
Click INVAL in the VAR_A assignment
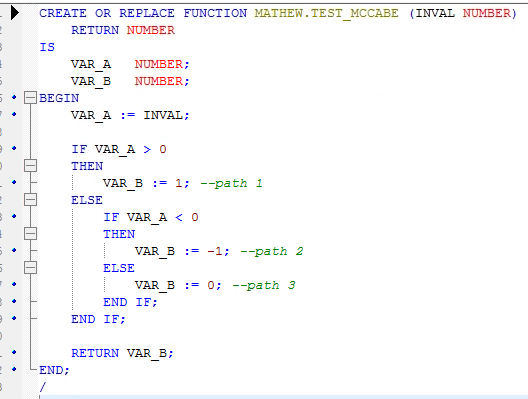click(x=163, y=115)
